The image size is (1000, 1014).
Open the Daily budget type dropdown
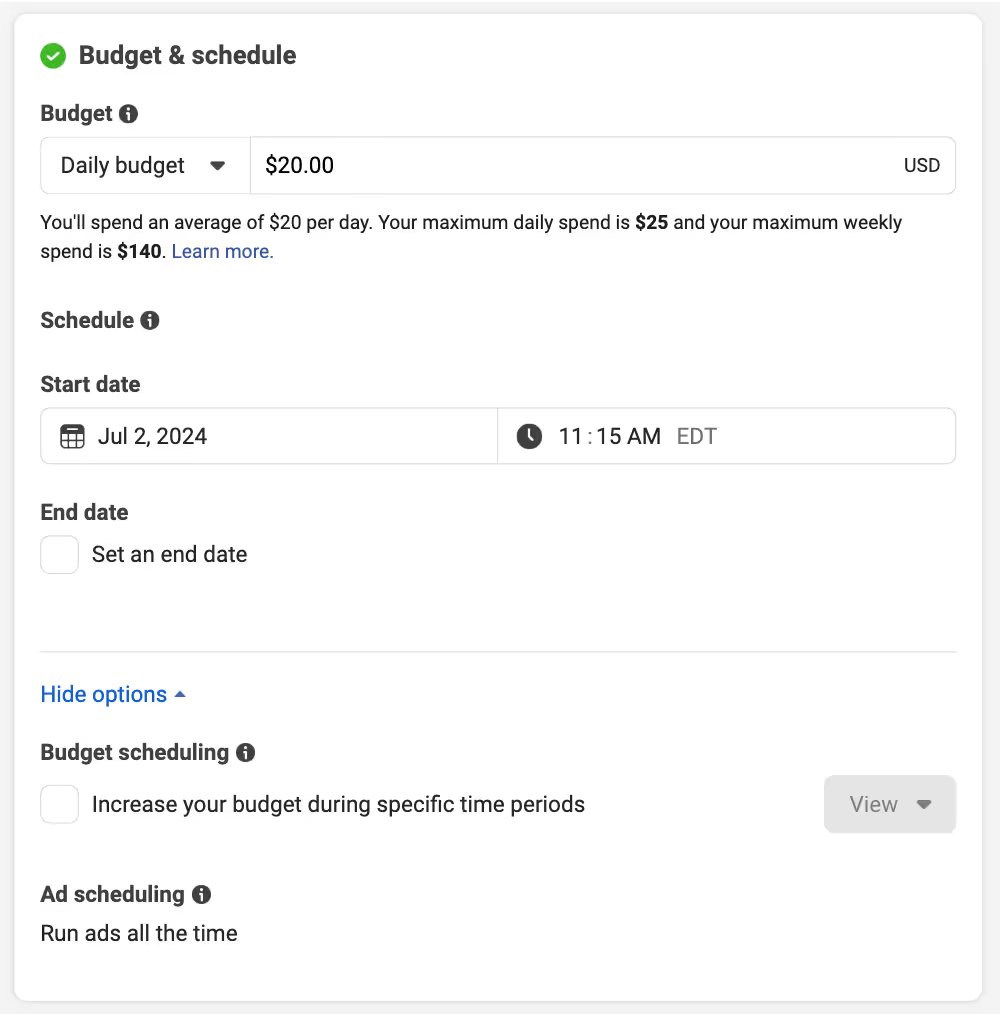pyautogui.click(x=145, y=166)
